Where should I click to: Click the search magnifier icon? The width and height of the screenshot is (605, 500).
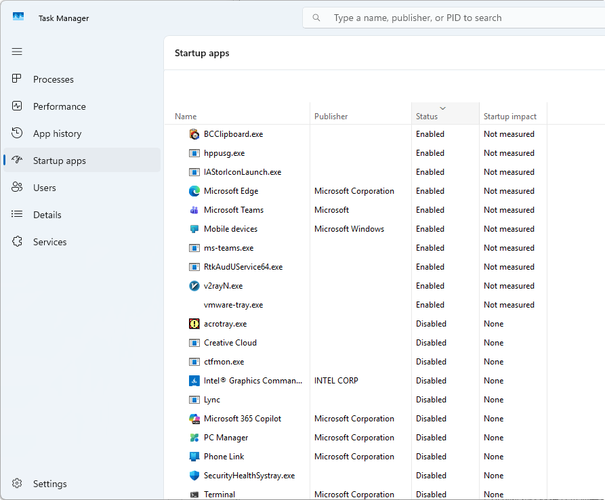[x=316, y=18]
